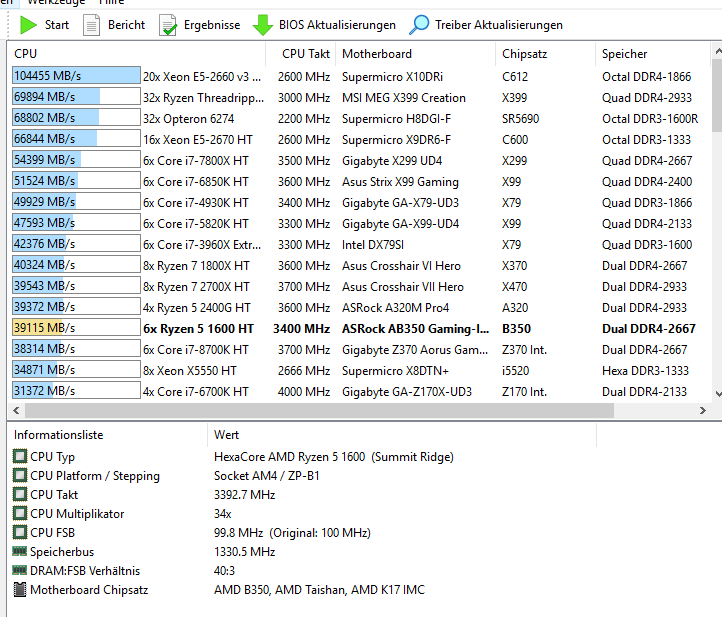Select the 20x Xeon E5-2660 v3 row
This screenshot has width=722, height=617.
coord(359,76)
